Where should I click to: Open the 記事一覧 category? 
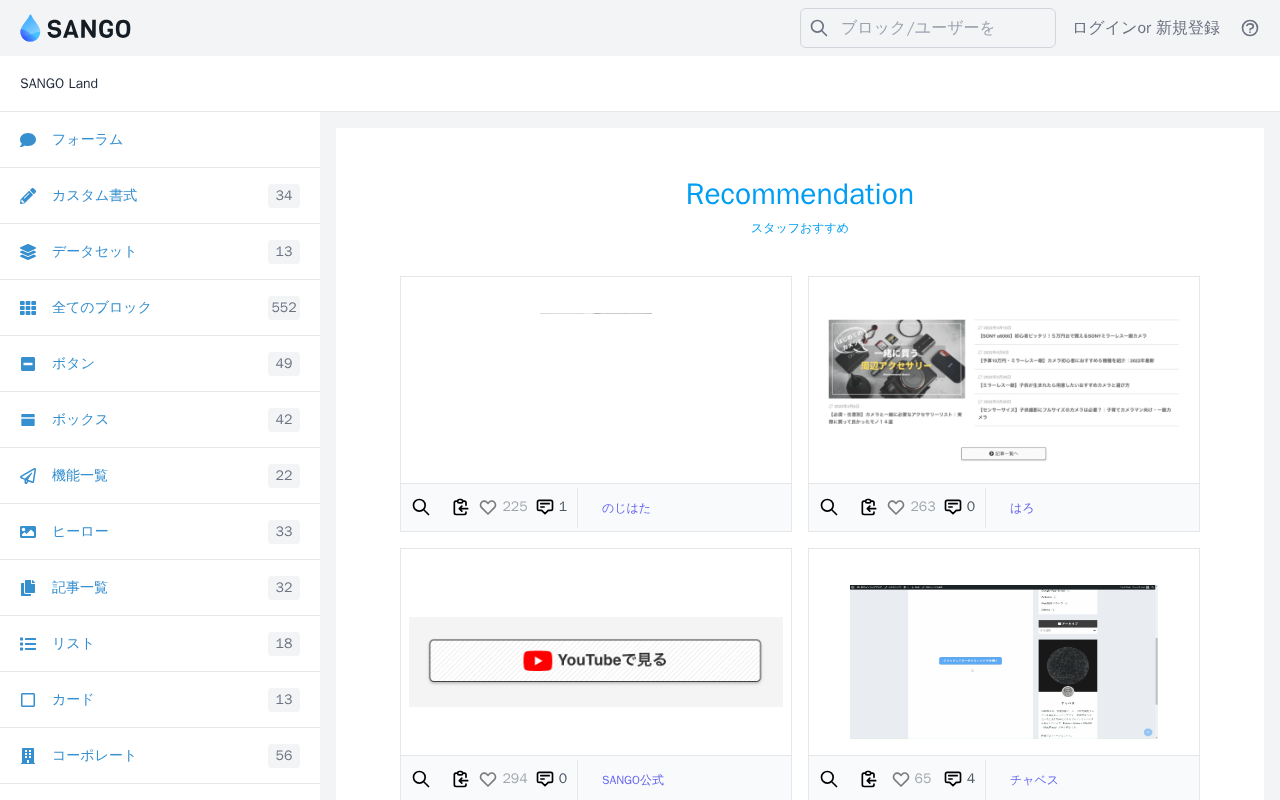click(x=160, y=588)
